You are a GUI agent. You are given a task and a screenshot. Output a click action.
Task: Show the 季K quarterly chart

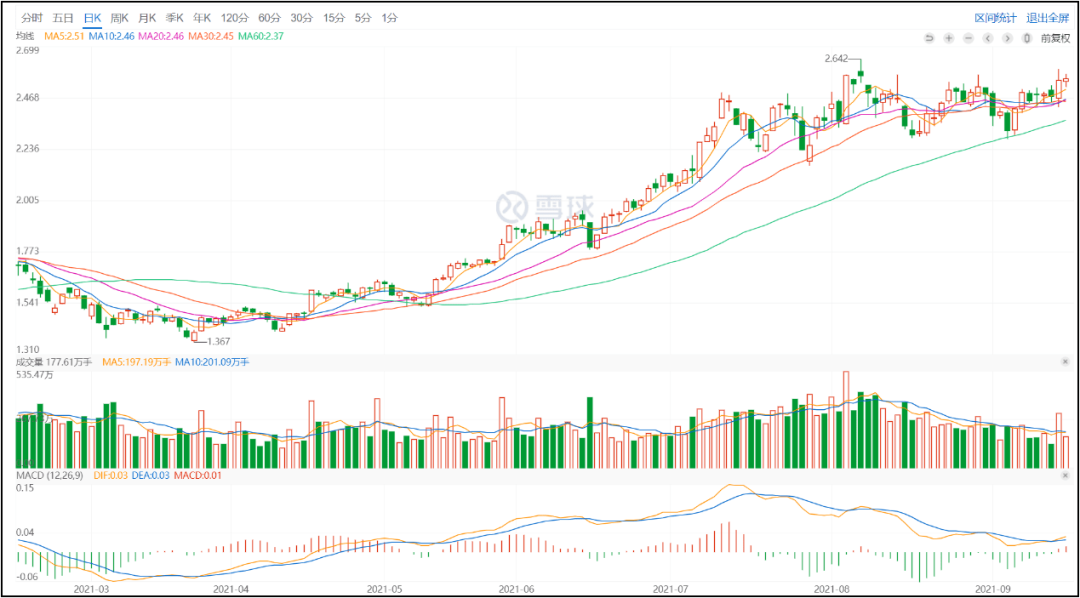tap(174, 19)
